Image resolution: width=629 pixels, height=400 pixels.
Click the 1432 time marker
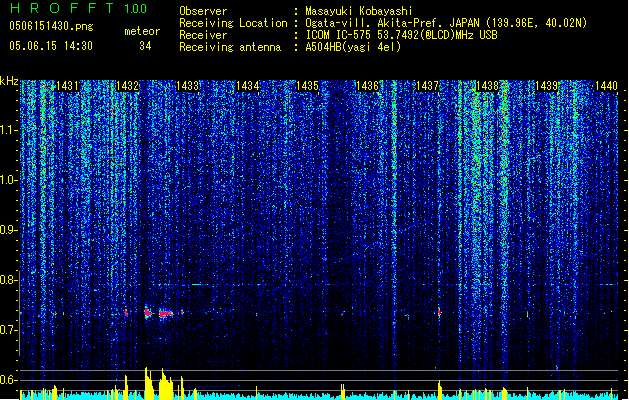click(127, 86)
